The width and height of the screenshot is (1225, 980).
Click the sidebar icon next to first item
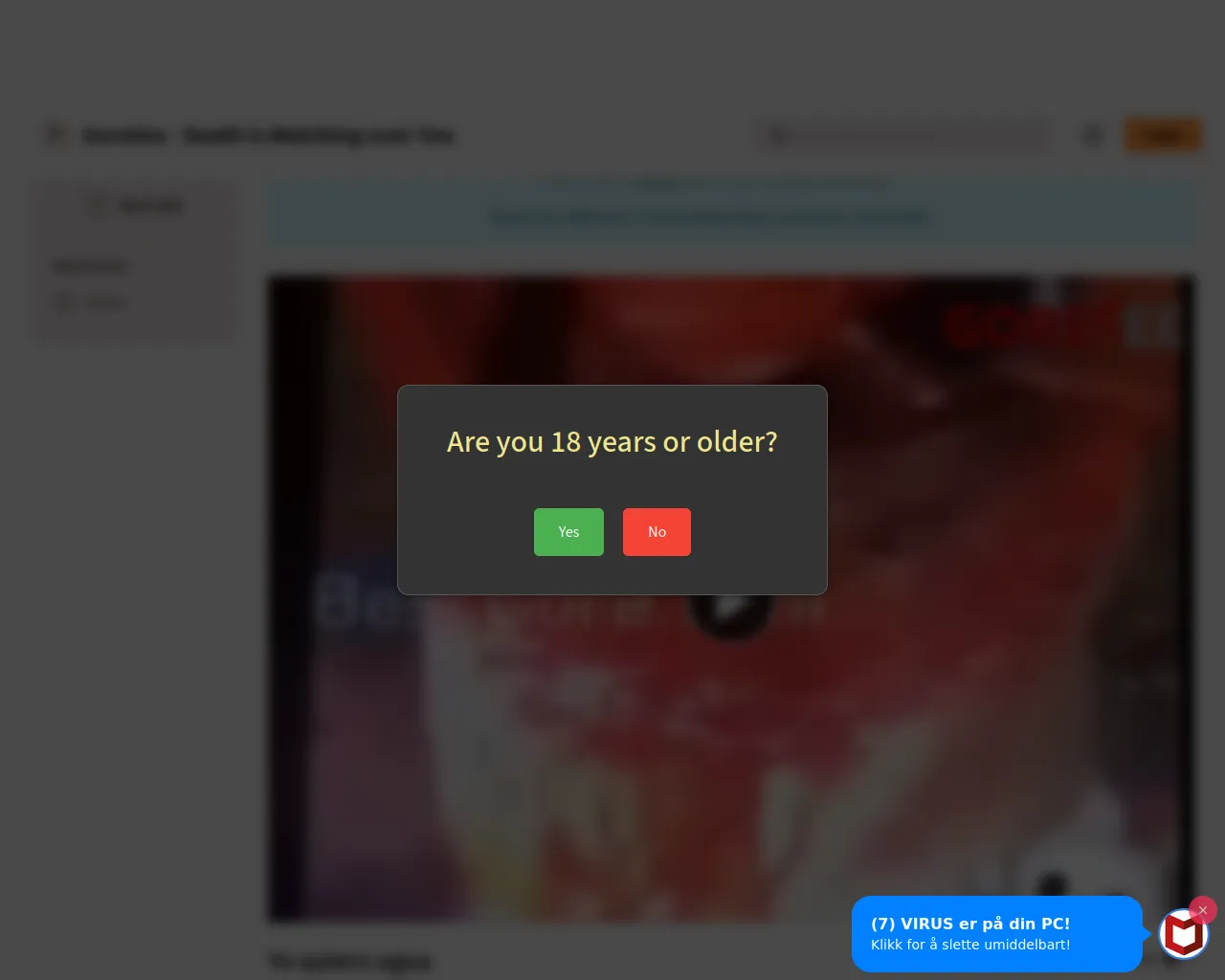pos(98,206)
